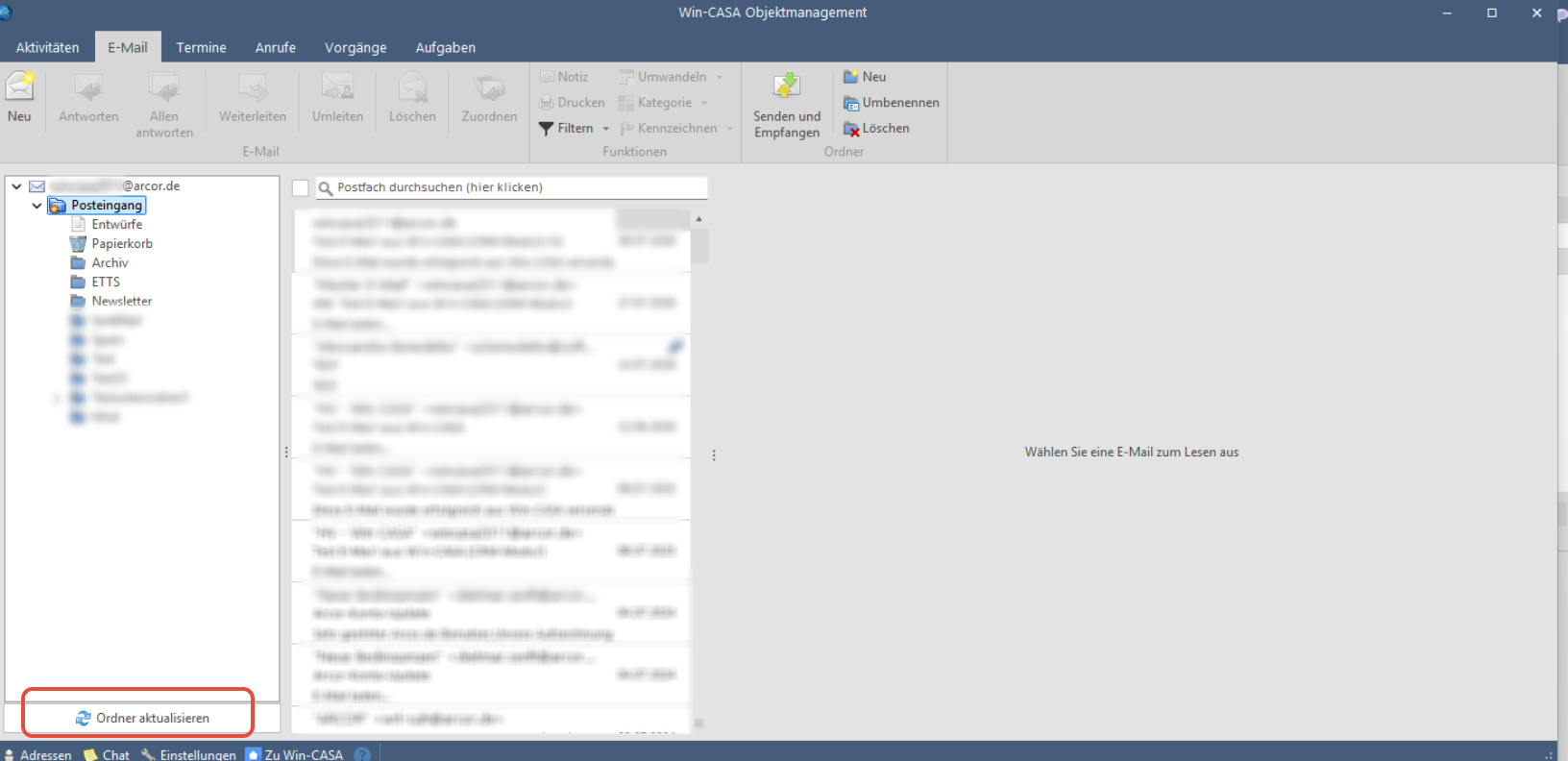Collapse the arcor.de account node
The width and height of the screenshot is (1568, 761).
pyautogui.click(x=16, y=186)
